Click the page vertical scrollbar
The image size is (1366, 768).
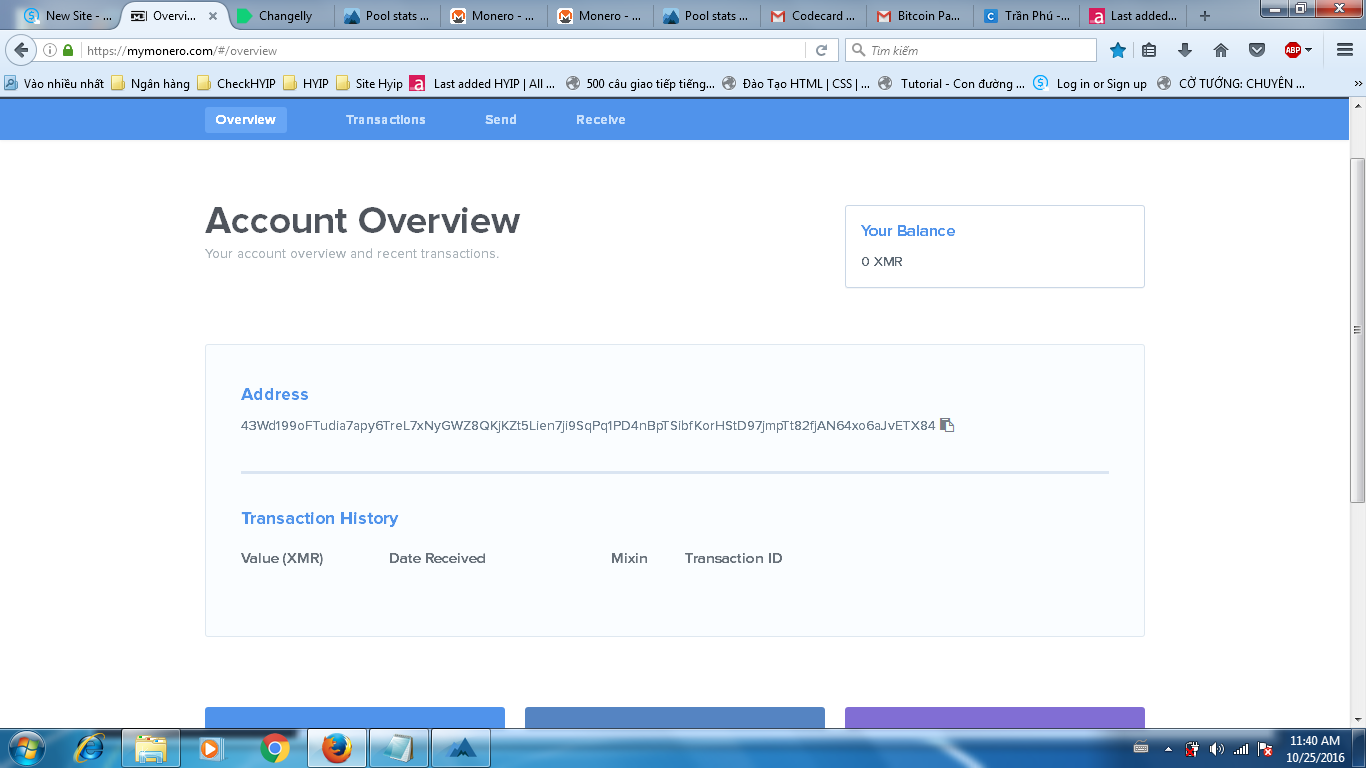pos(1357,330)
